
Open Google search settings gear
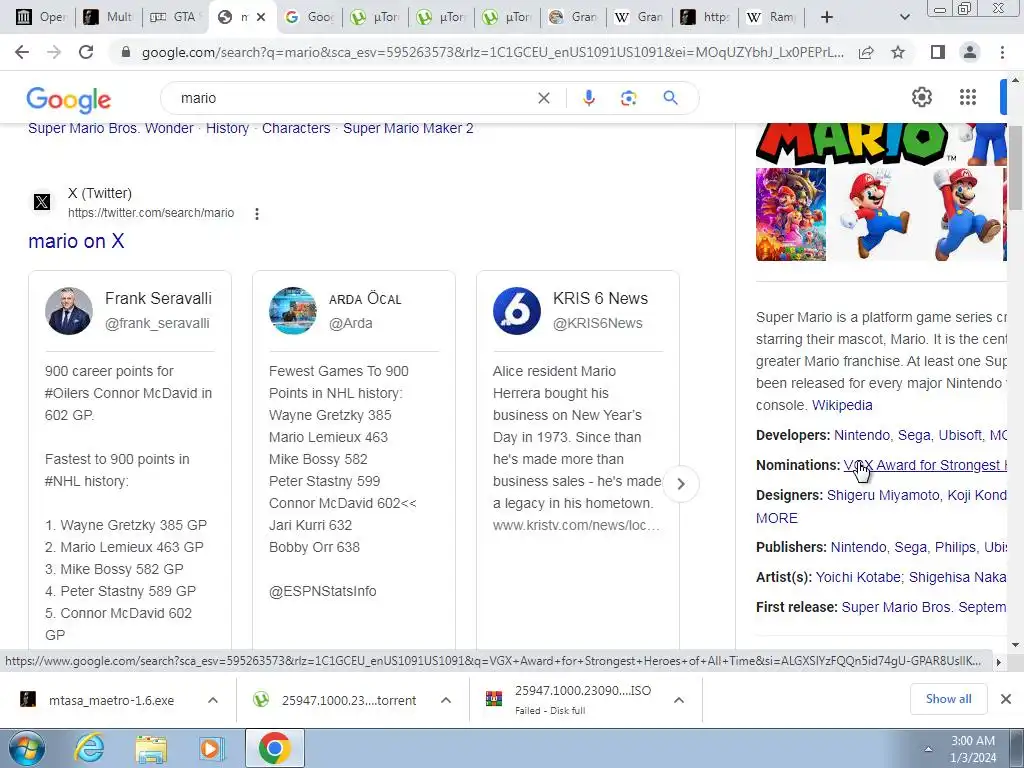(921, 97)
